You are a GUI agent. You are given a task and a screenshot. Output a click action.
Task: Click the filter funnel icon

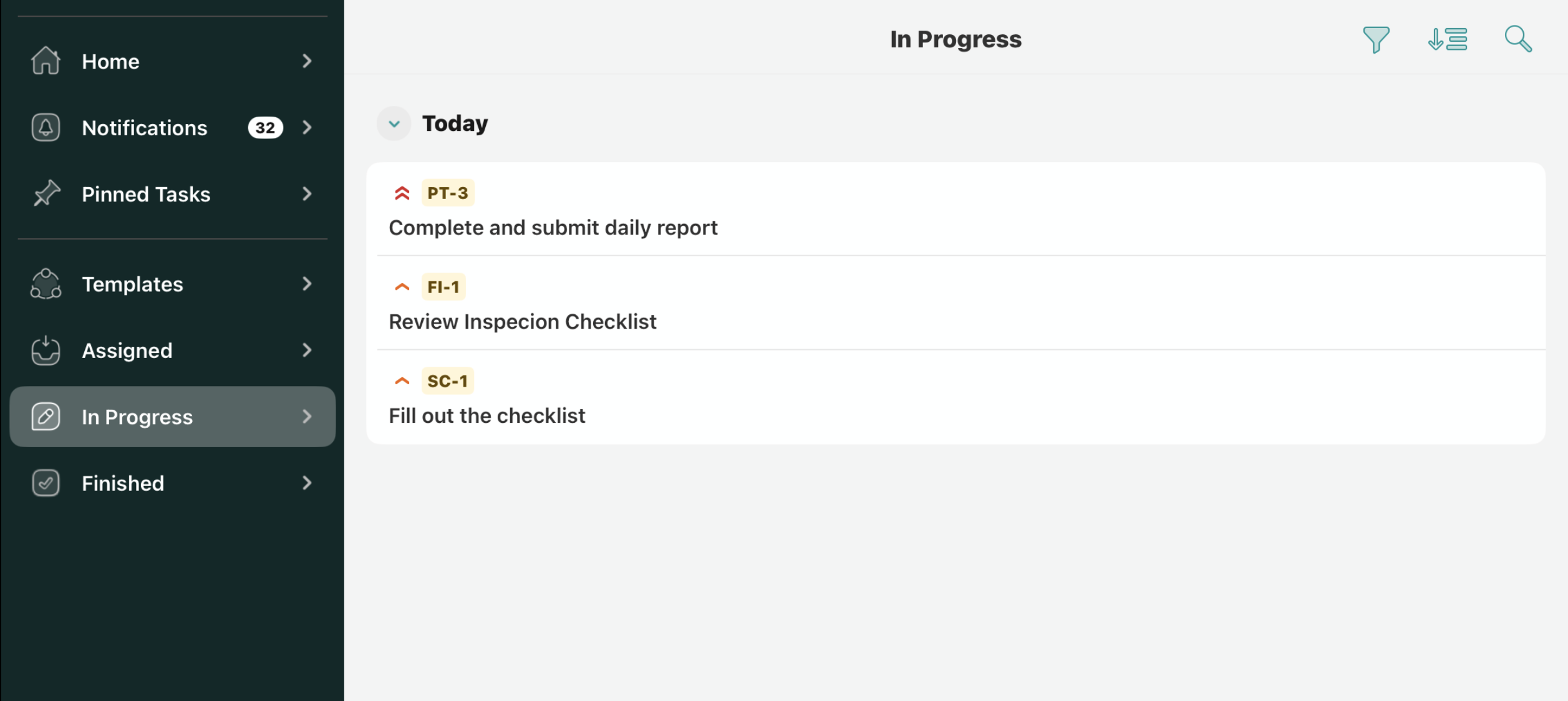coord(1376,39)
